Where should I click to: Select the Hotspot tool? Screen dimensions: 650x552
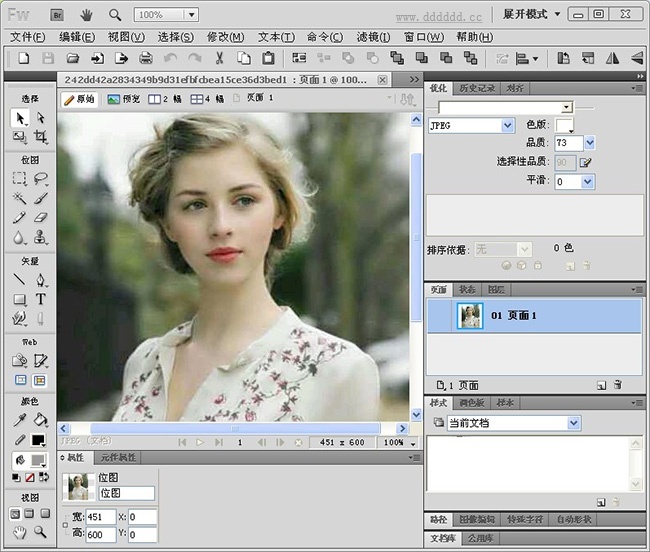(x=19, y=361)
